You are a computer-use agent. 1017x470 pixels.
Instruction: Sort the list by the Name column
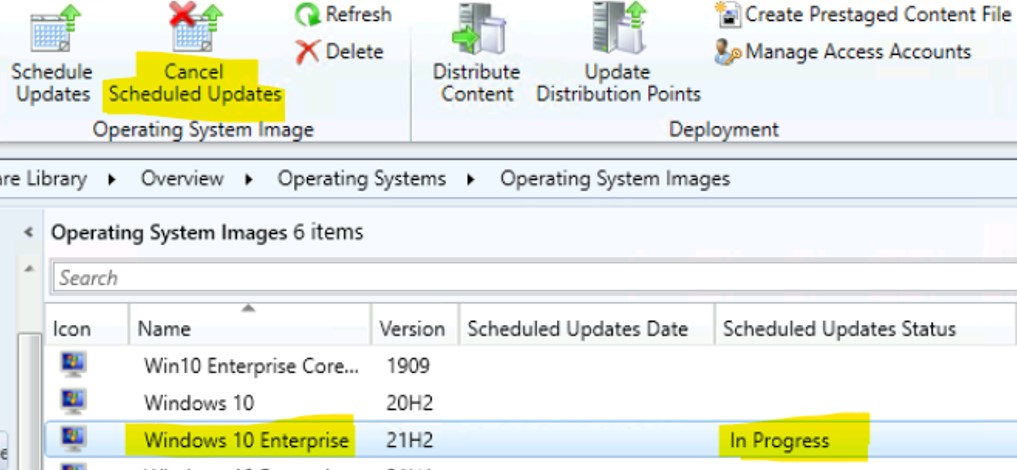(x=250, y=329)
